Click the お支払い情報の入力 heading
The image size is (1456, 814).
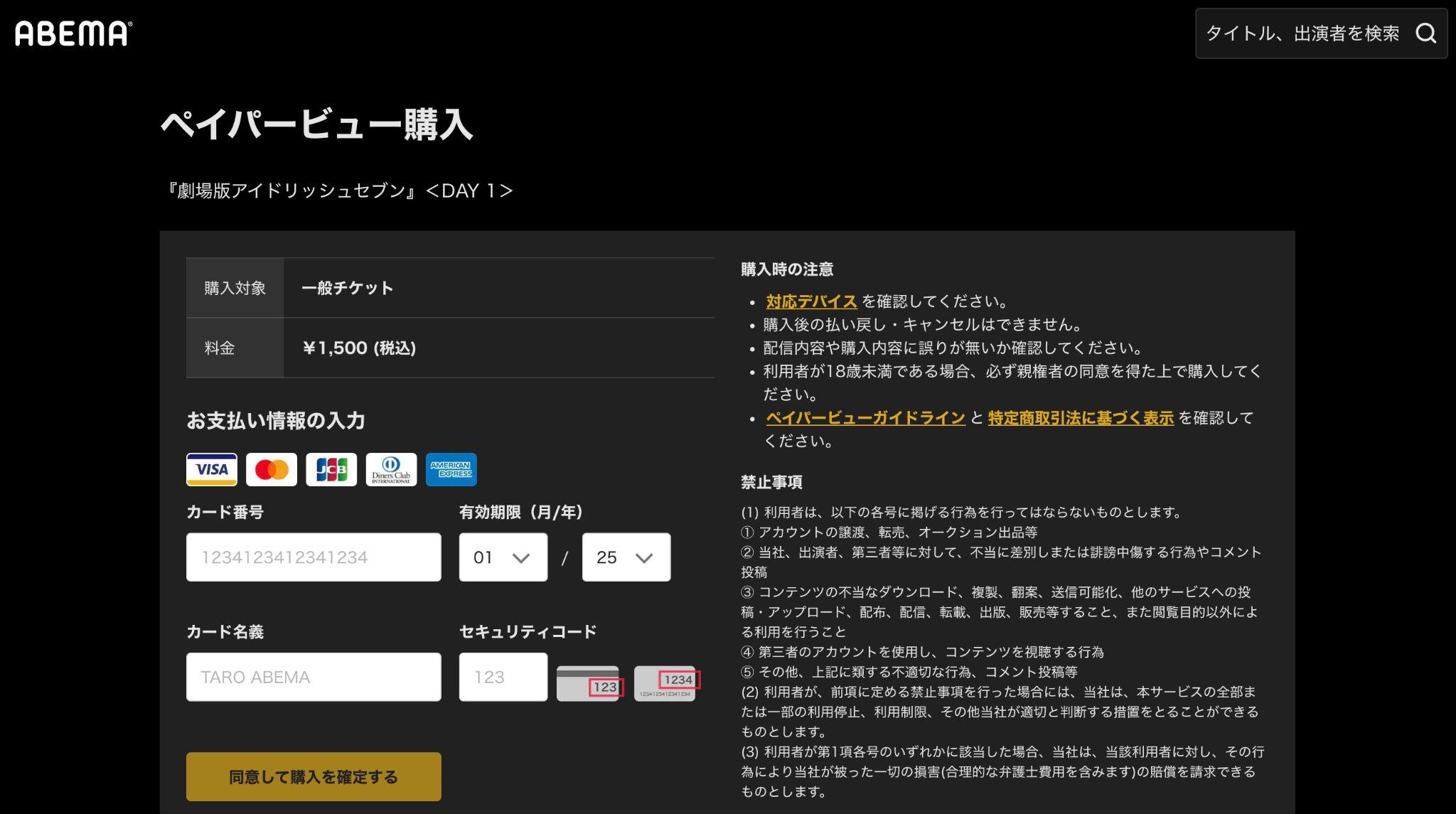(x=276, y=421)
